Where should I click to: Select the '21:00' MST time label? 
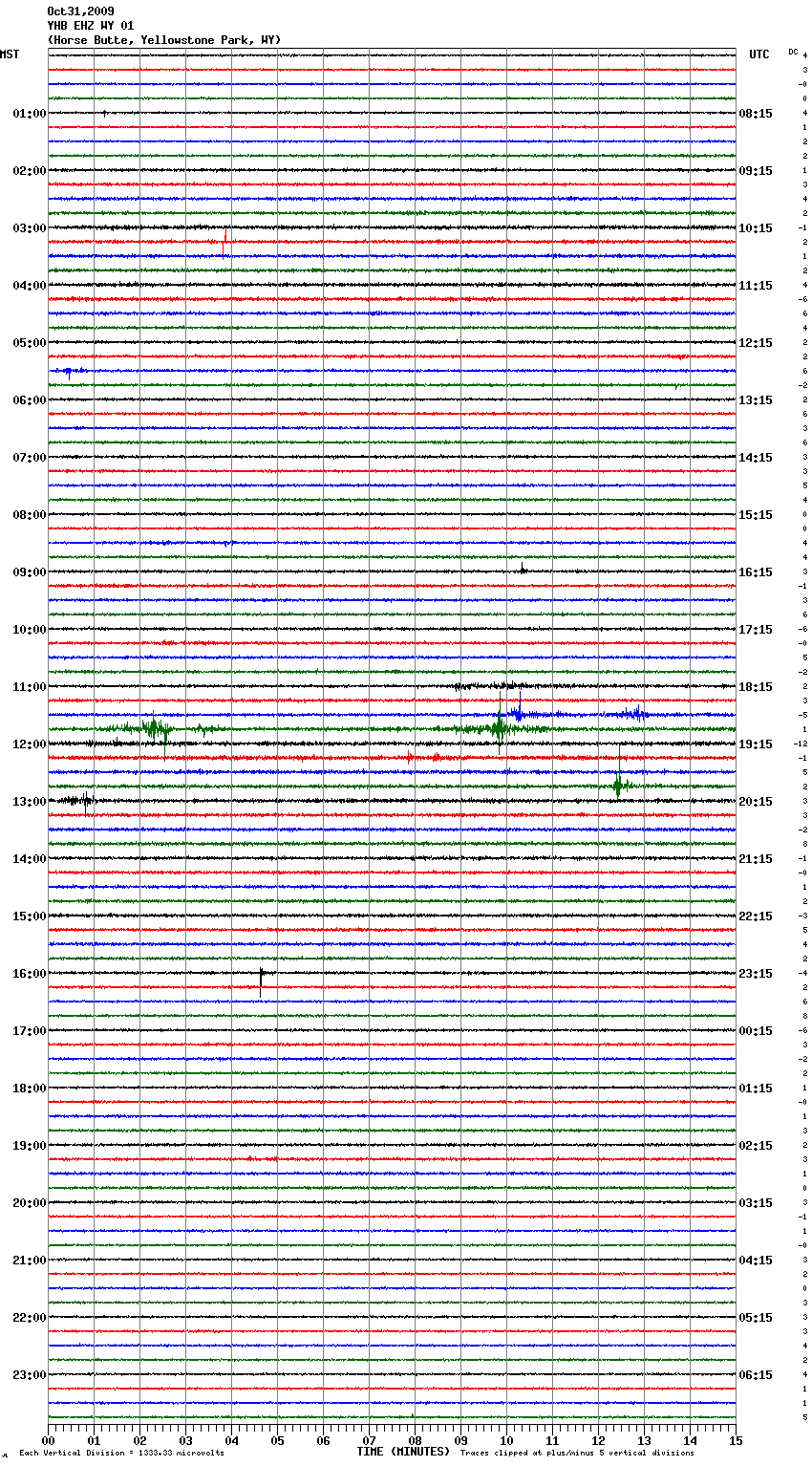[x=30, y=1261]
